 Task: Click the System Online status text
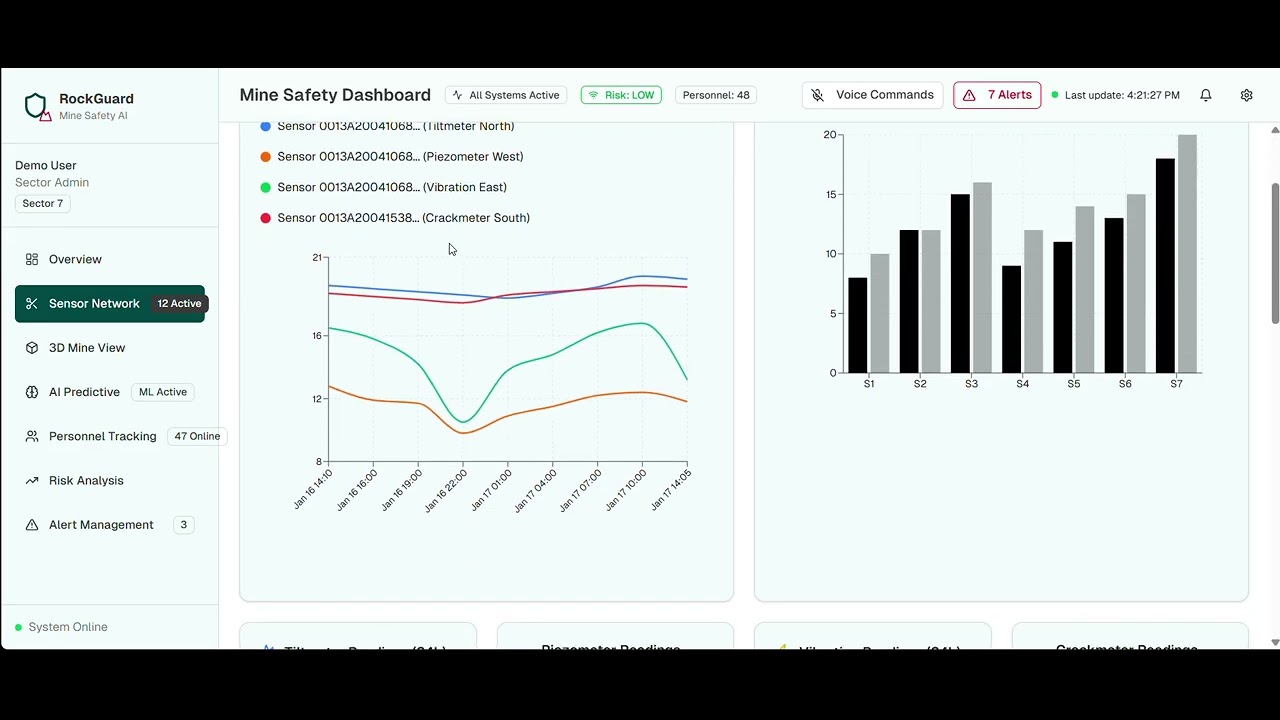(x=68, y=627)
